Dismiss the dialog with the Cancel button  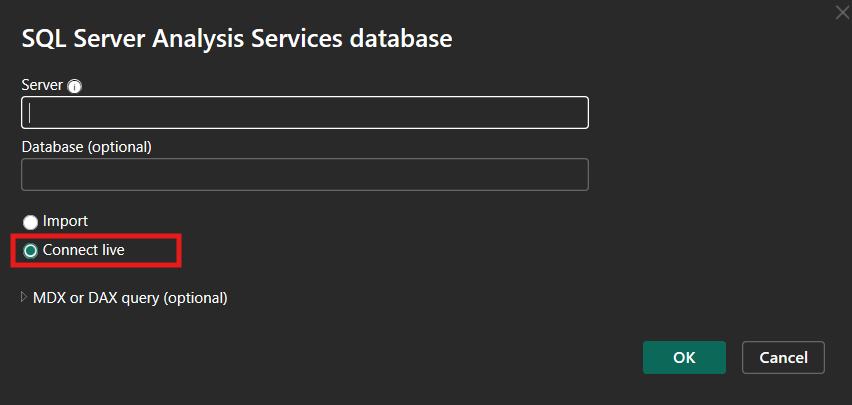click(x=783, y=357)
